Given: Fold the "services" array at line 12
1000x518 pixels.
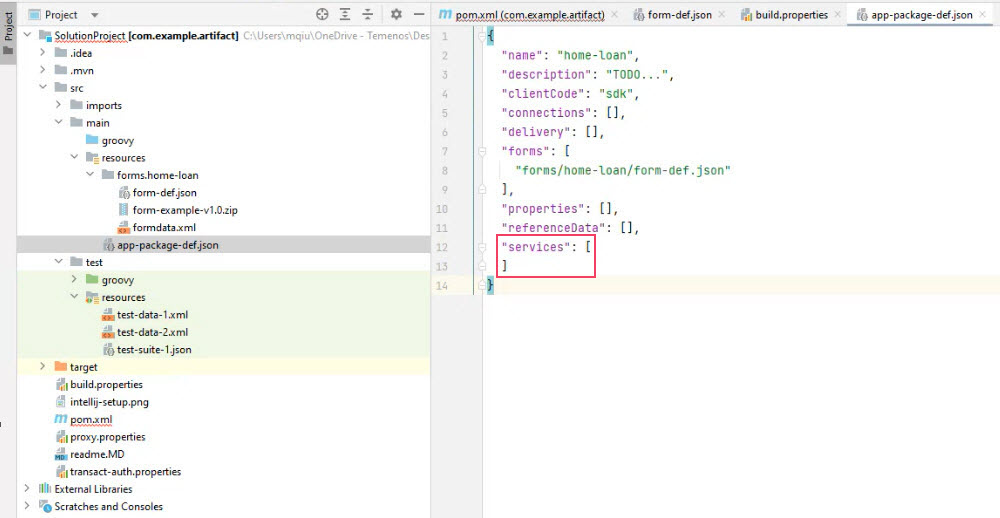Looking at the screenshot, I should [x=483, y=247].
